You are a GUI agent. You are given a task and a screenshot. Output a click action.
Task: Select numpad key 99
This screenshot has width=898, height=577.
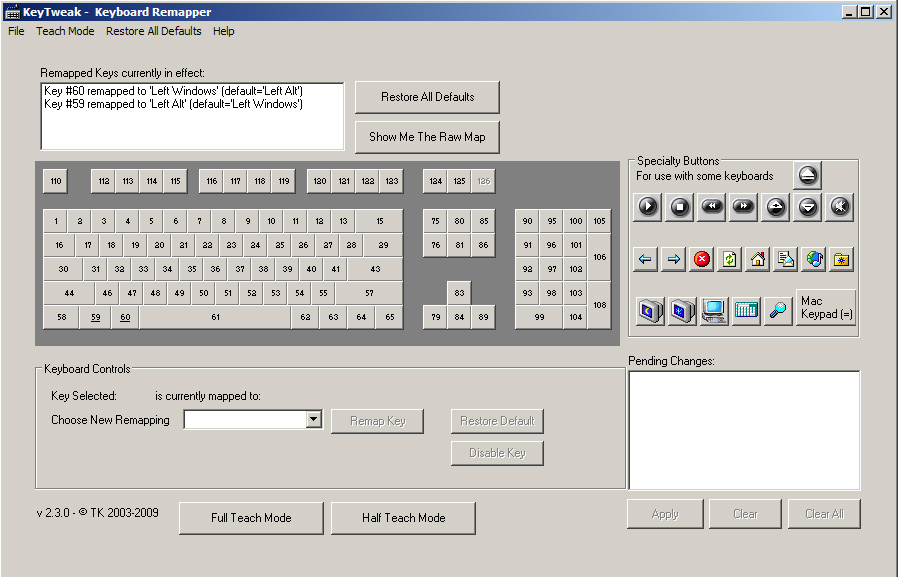(539, 317)
